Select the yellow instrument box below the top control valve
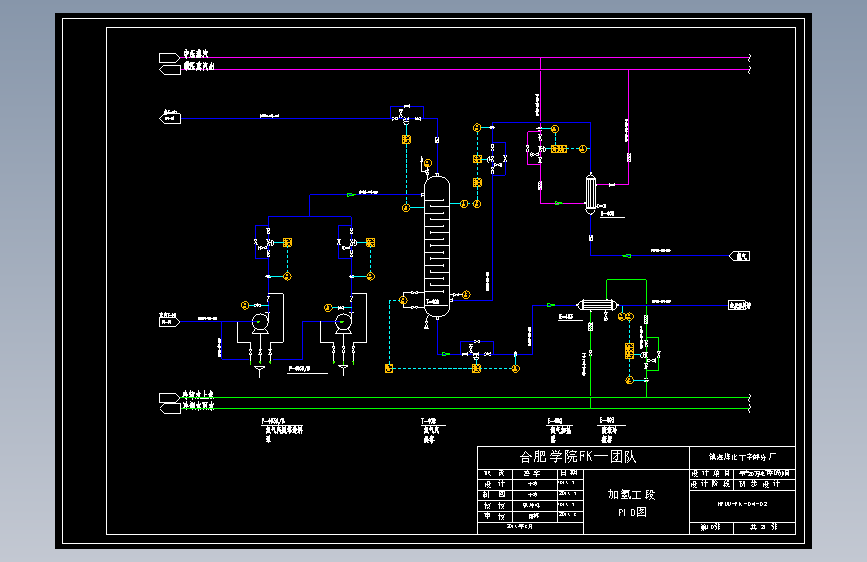867x562 pixels. [406, 140]
